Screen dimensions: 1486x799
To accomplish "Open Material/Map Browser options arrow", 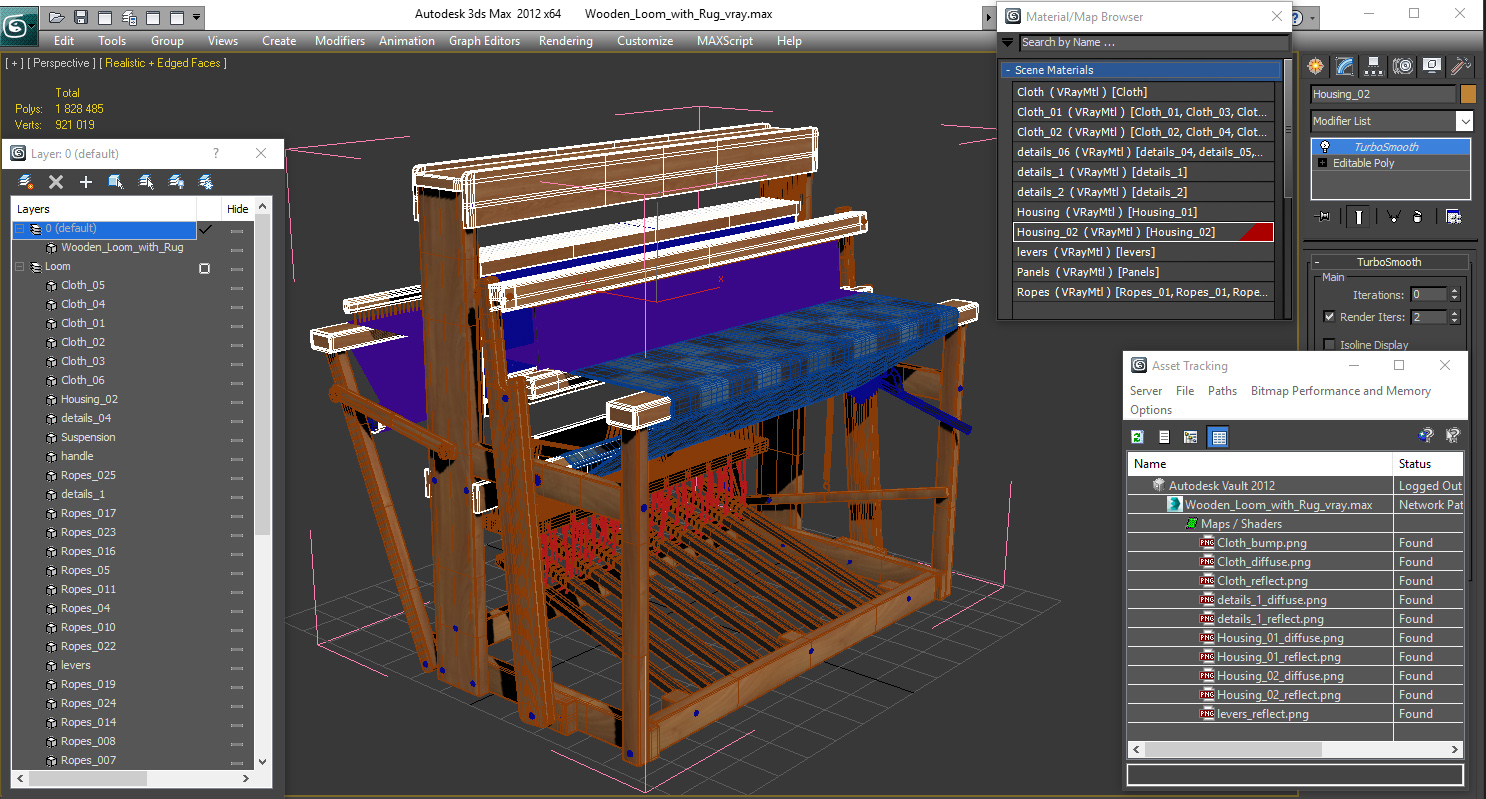I will (1008, 43).
